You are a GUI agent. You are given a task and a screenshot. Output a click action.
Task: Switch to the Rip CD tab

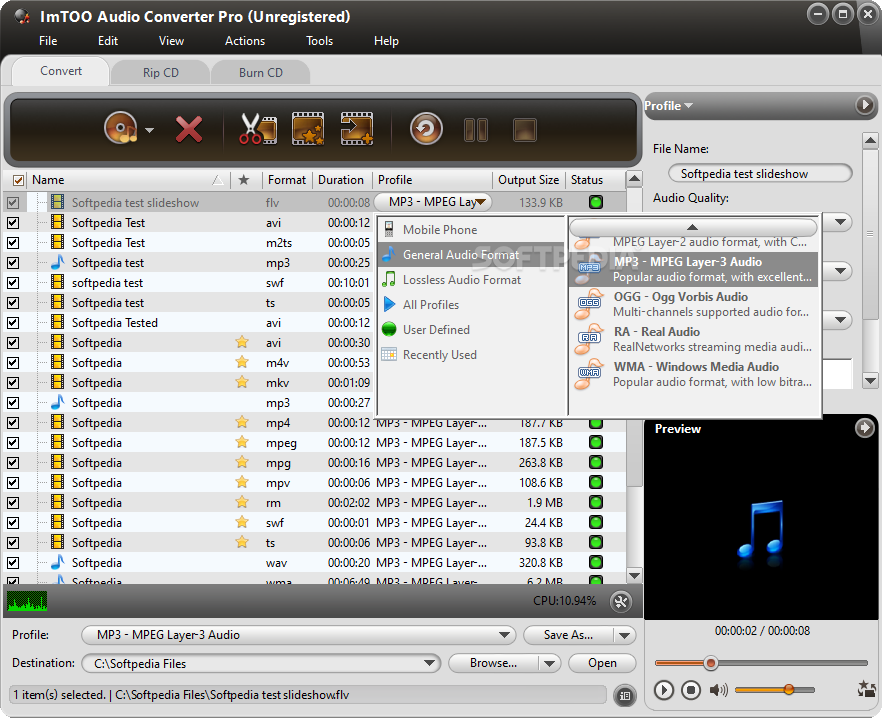160,73
